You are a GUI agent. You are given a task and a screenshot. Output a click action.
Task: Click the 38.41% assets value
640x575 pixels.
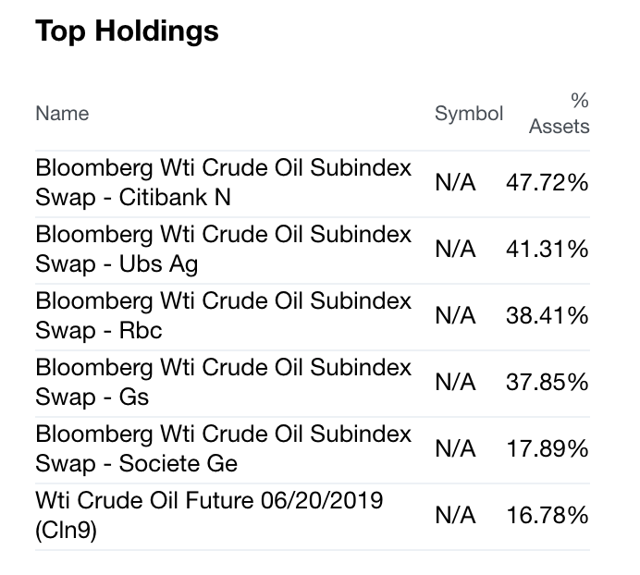[547, 317]
